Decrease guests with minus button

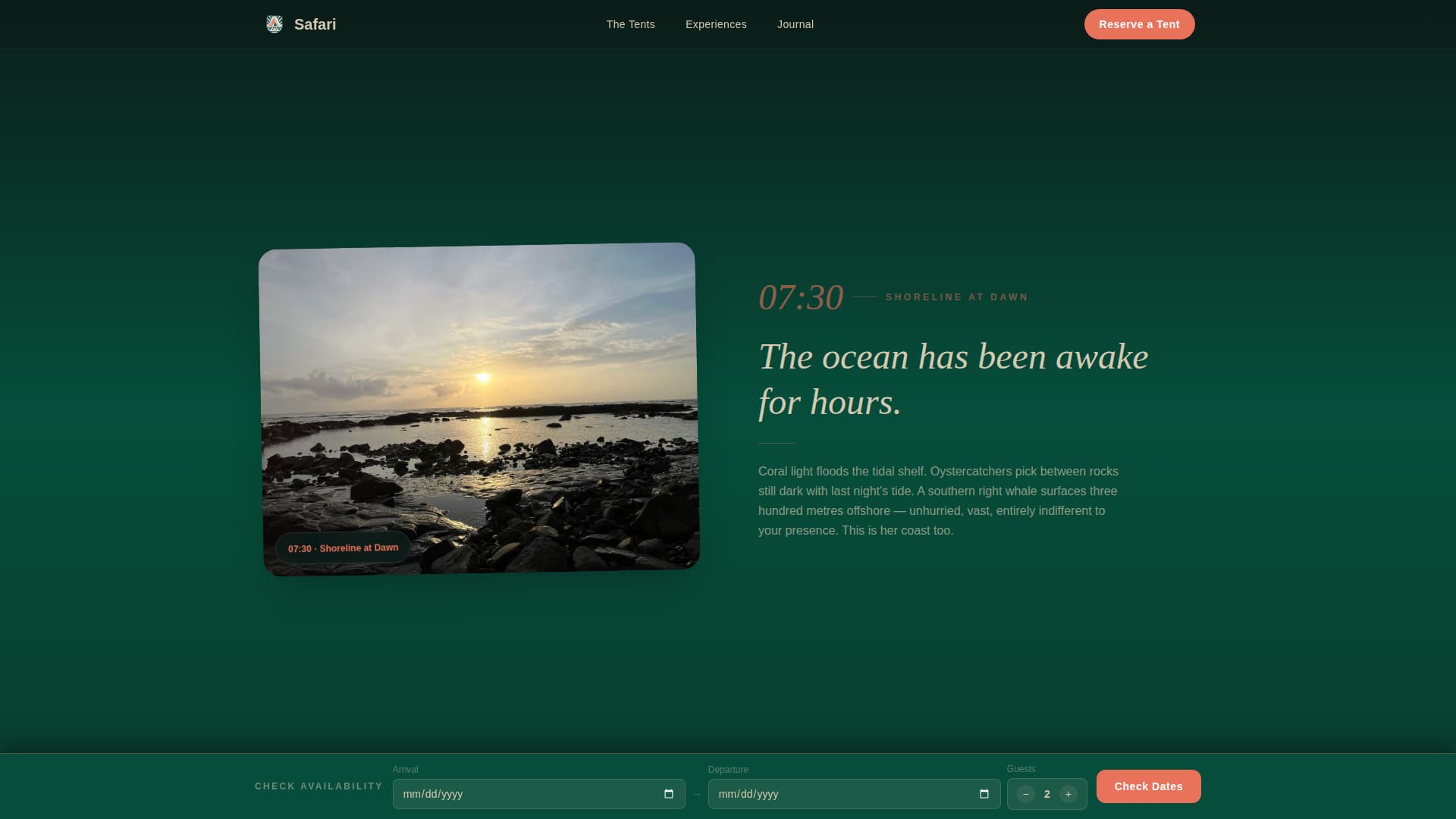[x=1026, y=794]
